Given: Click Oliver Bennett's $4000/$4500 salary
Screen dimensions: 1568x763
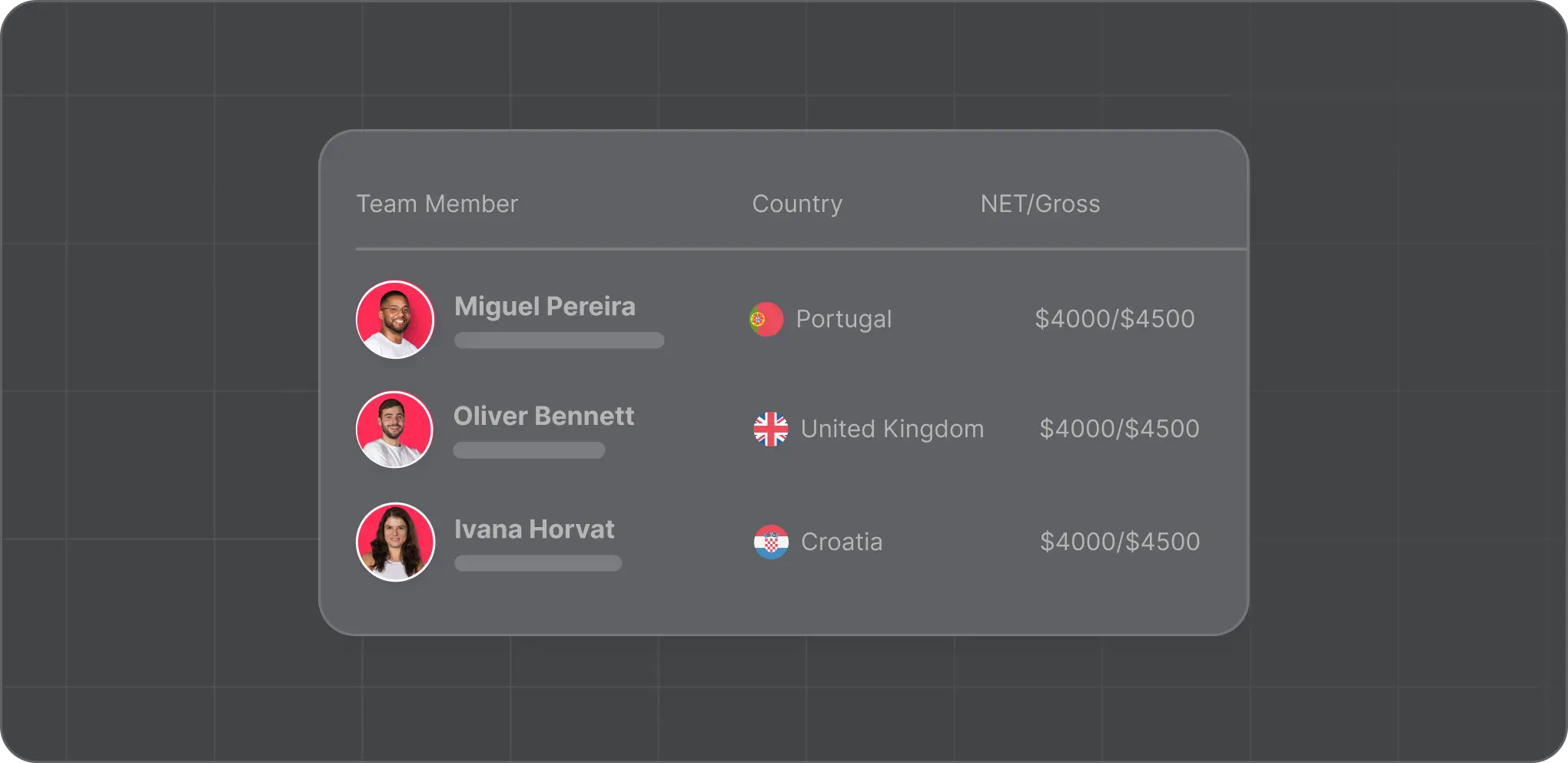Looking at the screenshot, I should click(1119, 429).
